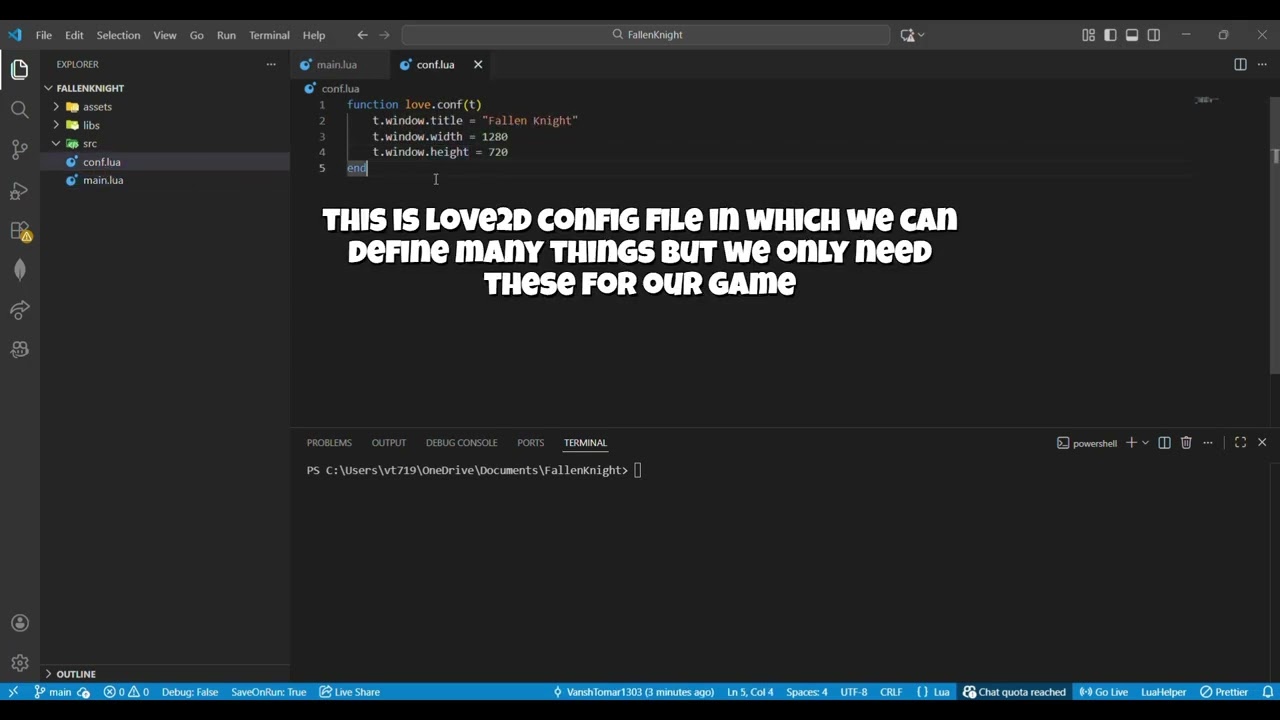Open the File menu
The width and height of the screenshot is (1280, 720).
[x=44, y=35]
